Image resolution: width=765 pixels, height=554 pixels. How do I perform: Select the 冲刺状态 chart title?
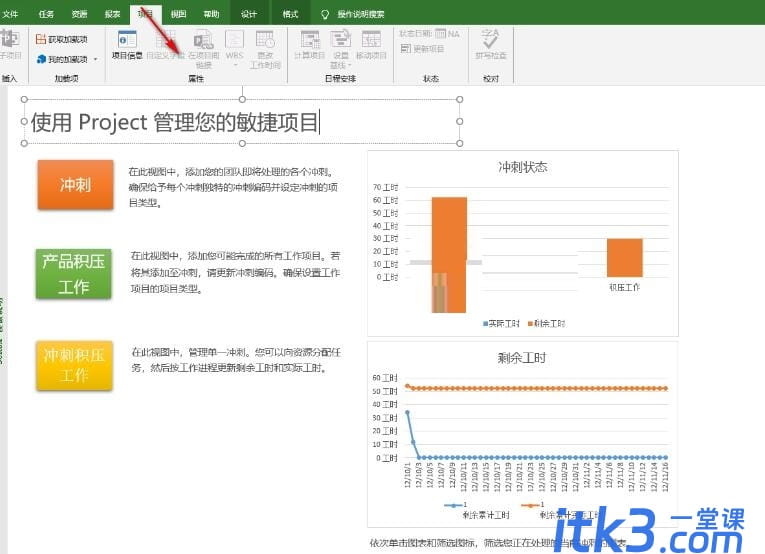click(523, 167)
